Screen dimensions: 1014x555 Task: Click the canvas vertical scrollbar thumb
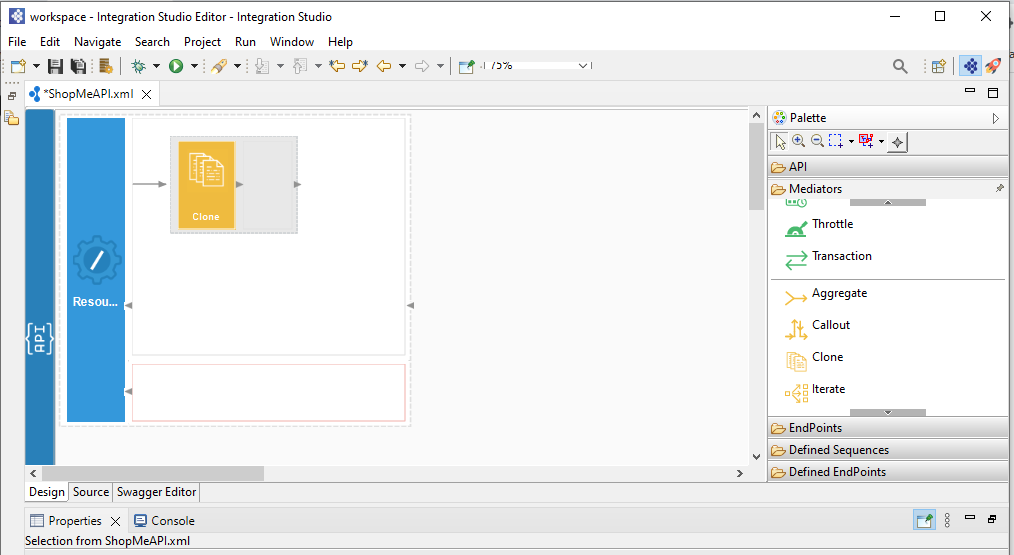(756, 166)
